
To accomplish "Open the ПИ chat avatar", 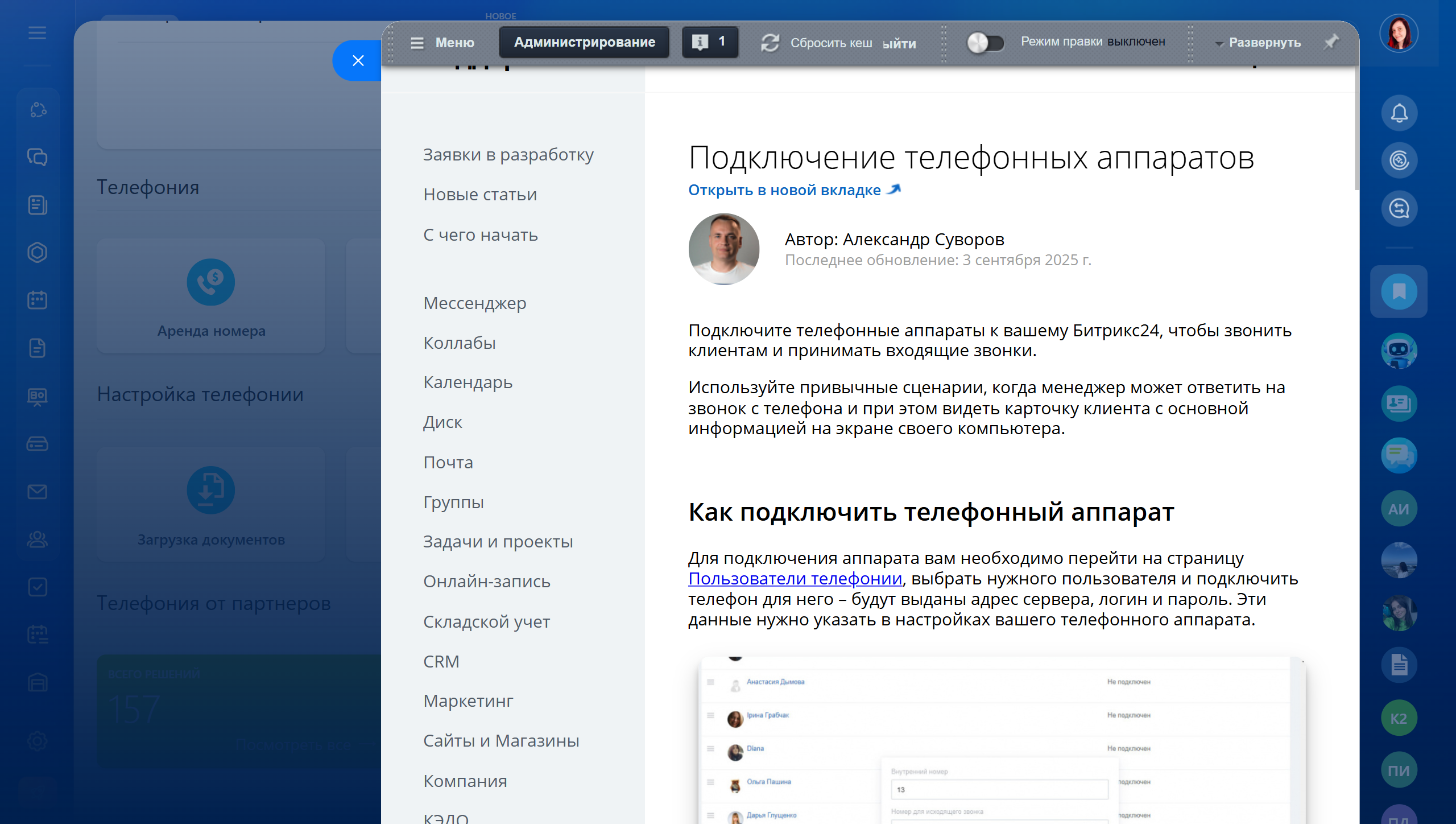I will [1399, 770].
